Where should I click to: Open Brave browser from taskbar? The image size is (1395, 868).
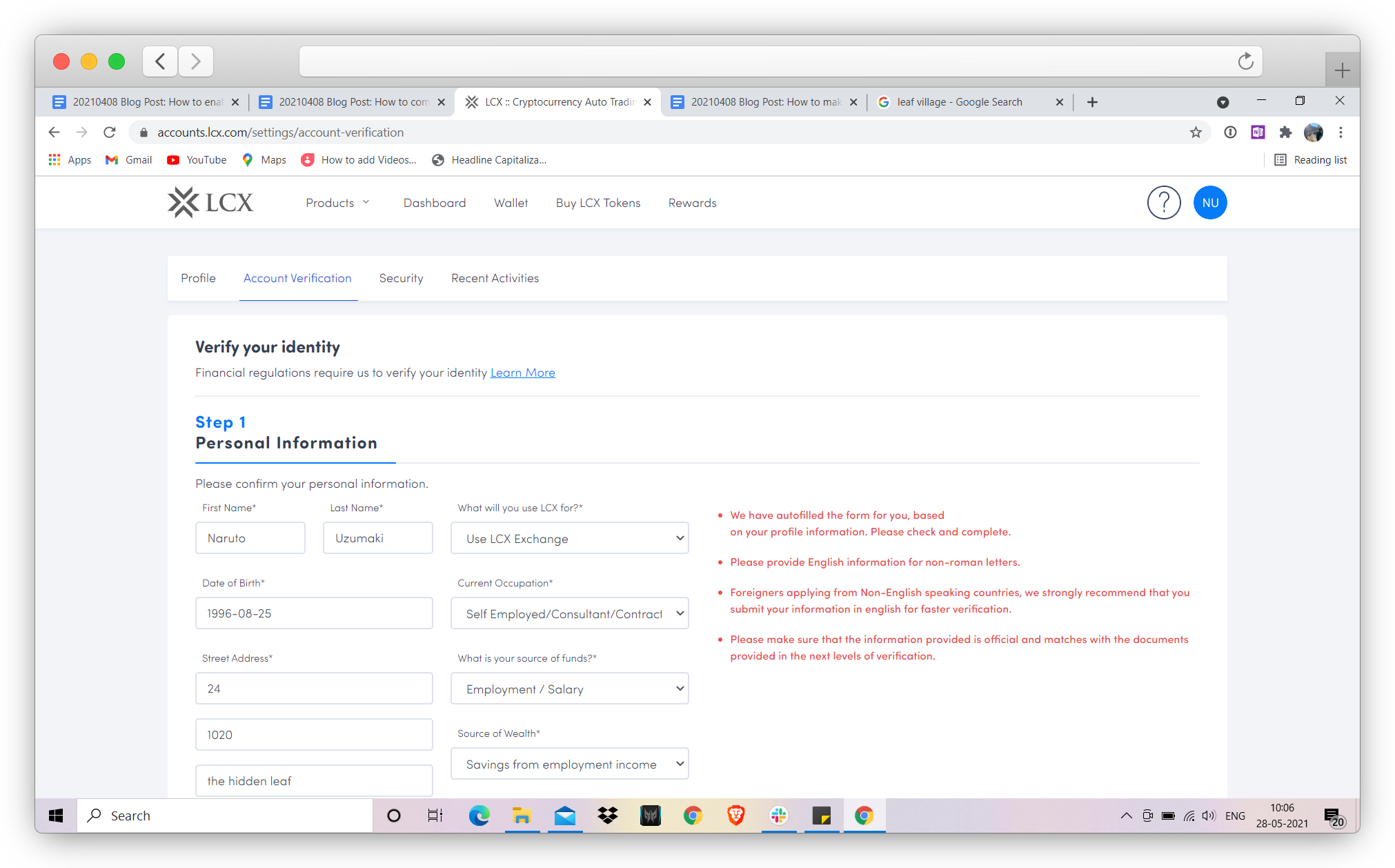click(x=735, y=816)
